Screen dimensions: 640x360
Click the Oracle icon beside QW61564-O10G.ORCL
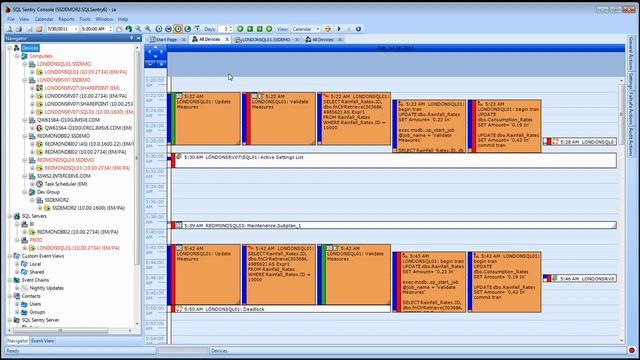40,128
